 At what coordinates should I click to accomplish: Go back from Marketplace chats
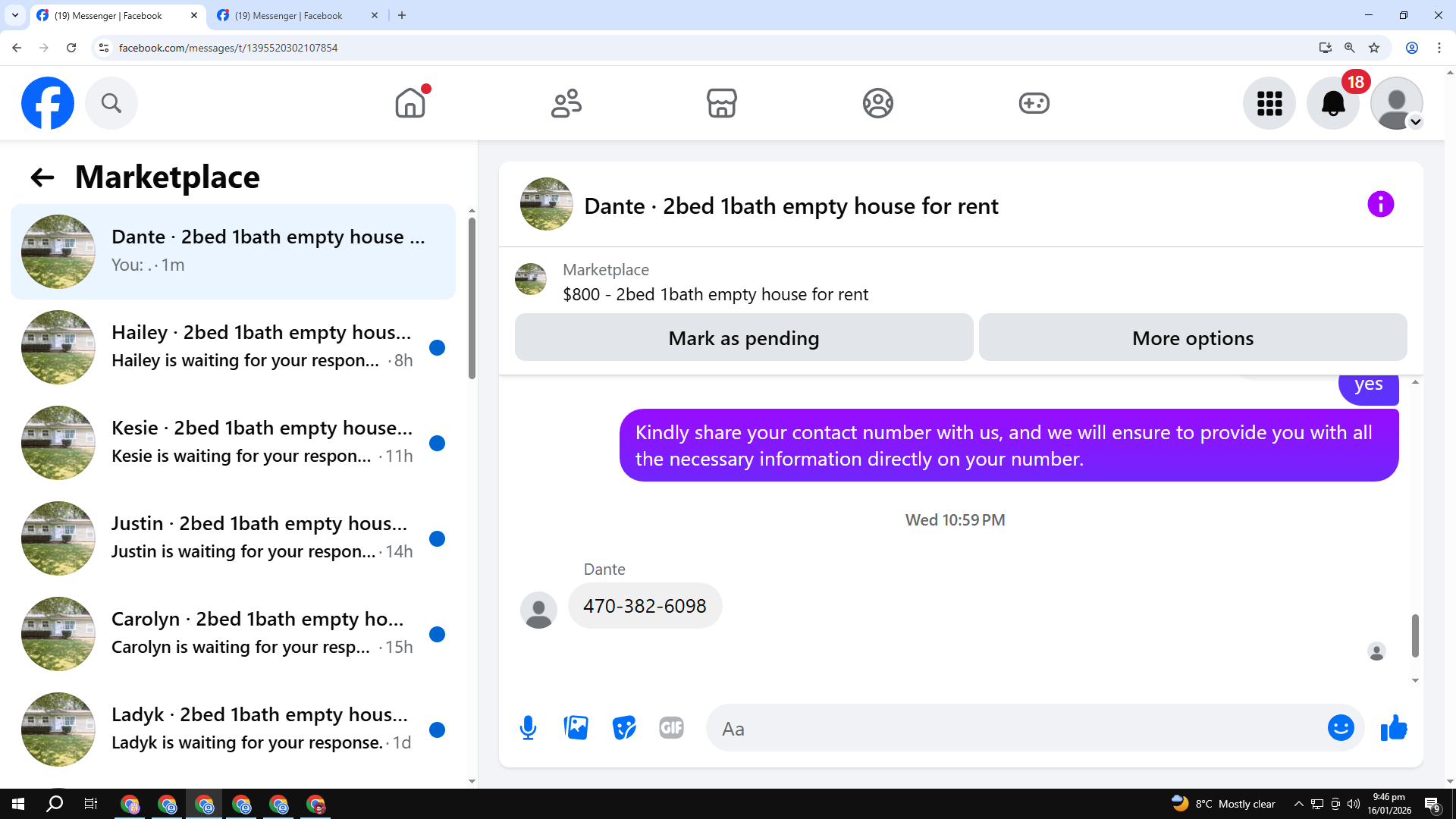point(42,177)
